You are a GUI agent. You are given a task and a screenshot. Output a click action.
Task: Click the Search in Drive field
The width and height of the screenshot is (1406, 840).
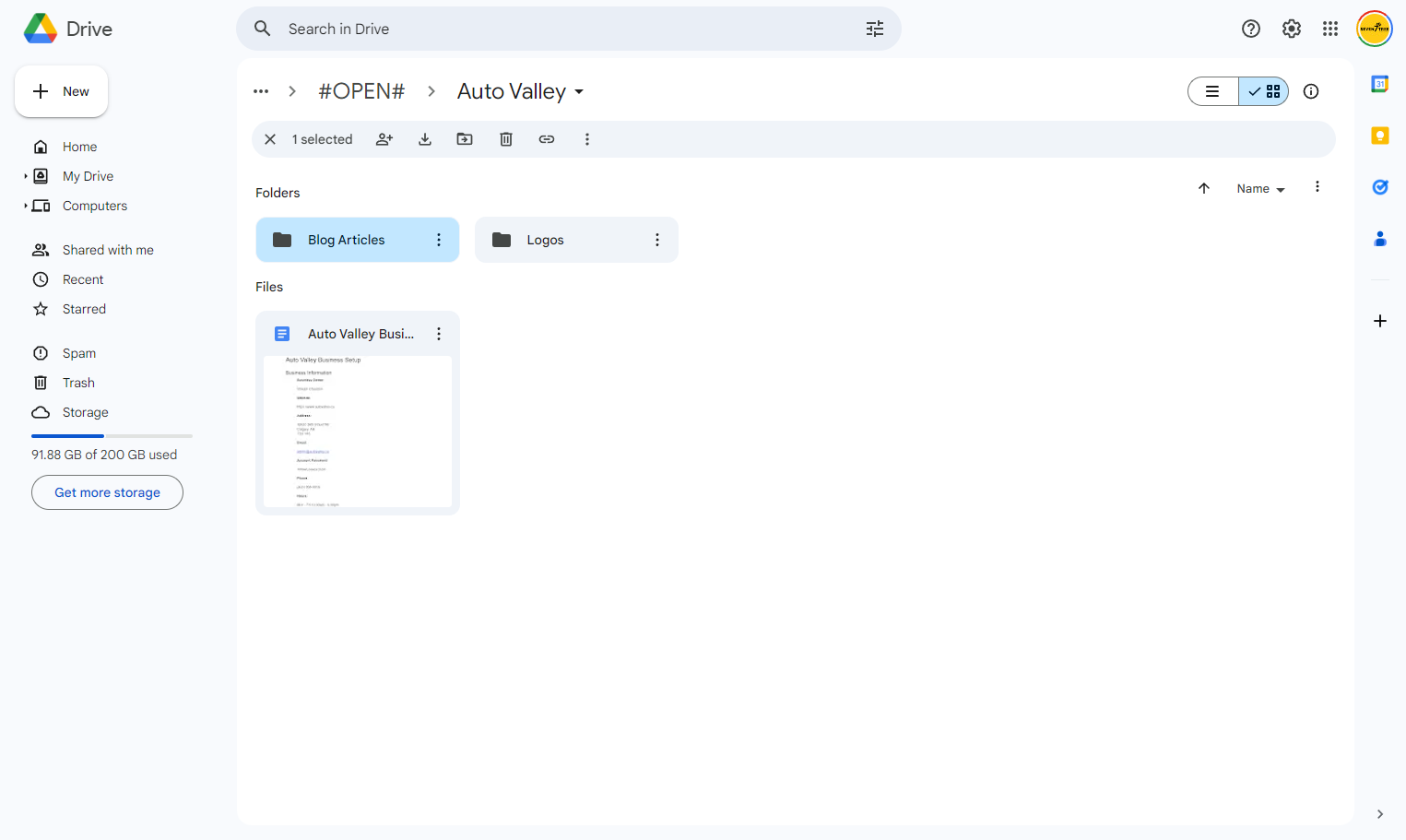click(x=569, y=29)
